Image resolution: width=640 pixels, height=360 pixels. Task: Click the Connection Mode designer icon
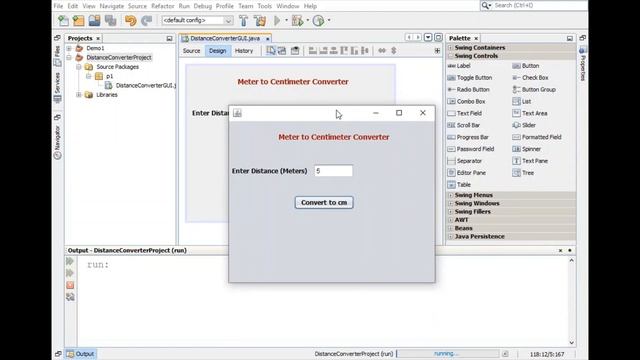(x=282, y=51)
